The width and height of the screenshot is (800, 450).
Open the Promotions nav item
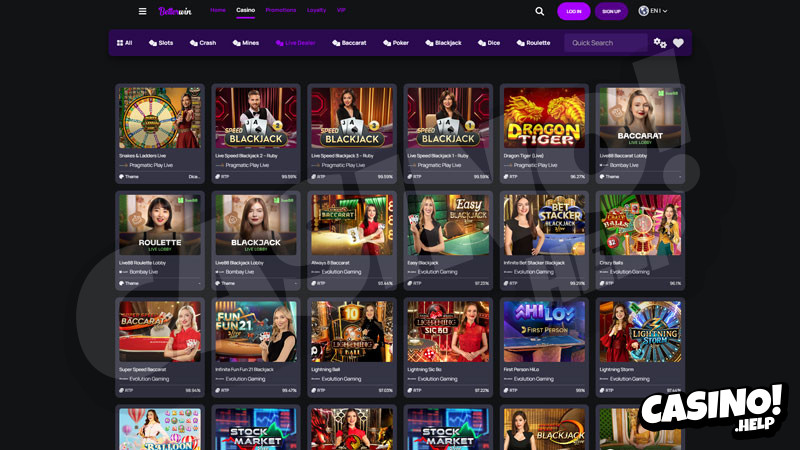coord(281,10)
